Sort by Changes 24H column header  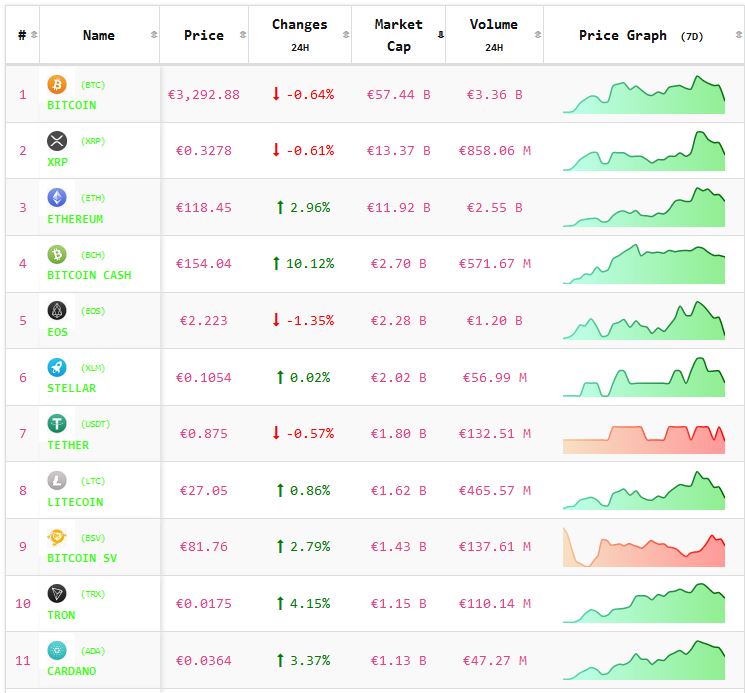point(299,35)
